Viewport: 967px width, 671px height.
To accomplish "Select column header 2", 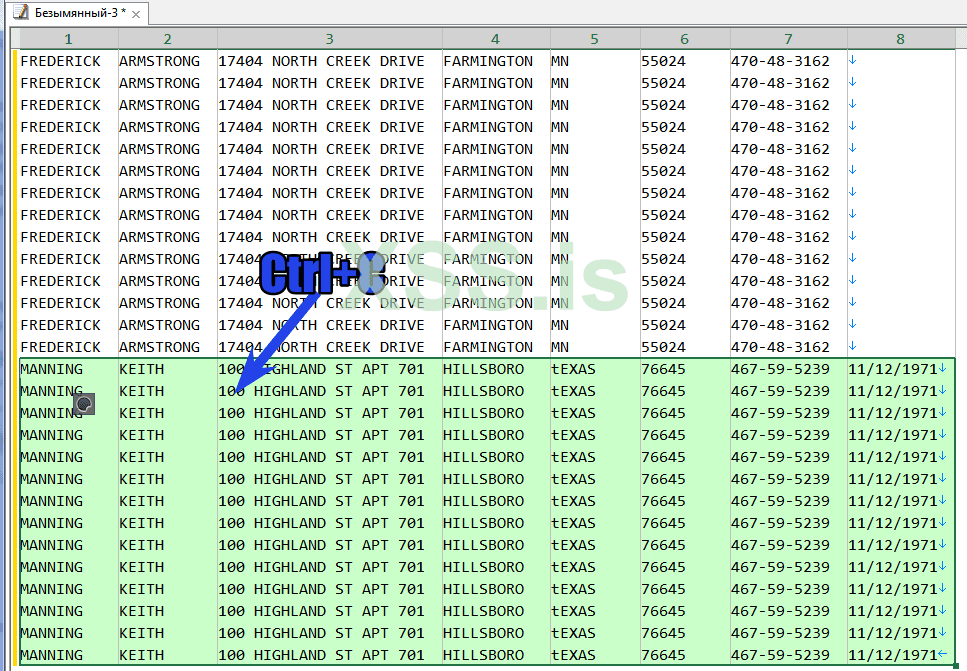I will click(167, 39).
